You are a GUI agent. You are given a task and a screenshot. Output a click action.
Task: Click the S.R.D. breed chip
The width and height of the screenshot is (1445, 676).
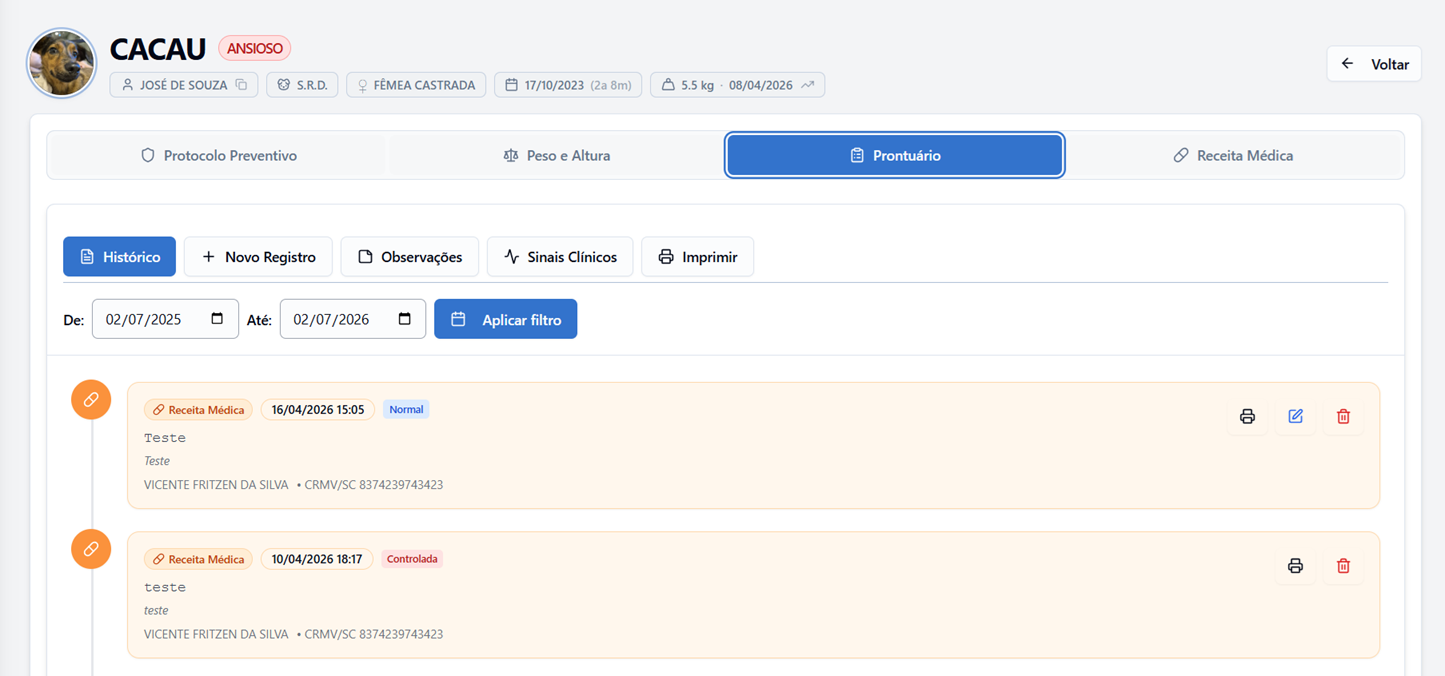point(302,85)
